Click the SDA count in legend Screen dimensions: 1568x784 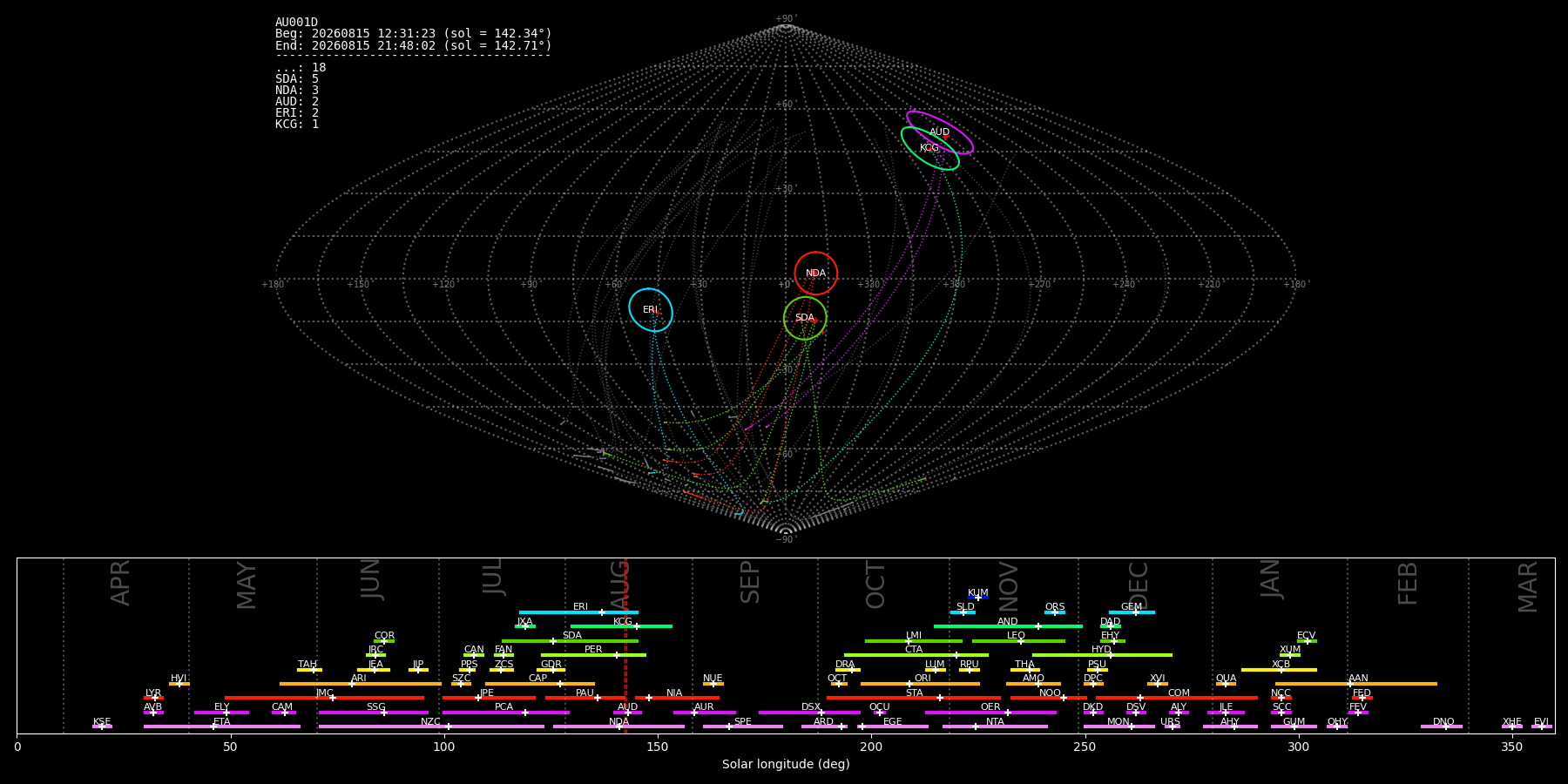[297, 79]
